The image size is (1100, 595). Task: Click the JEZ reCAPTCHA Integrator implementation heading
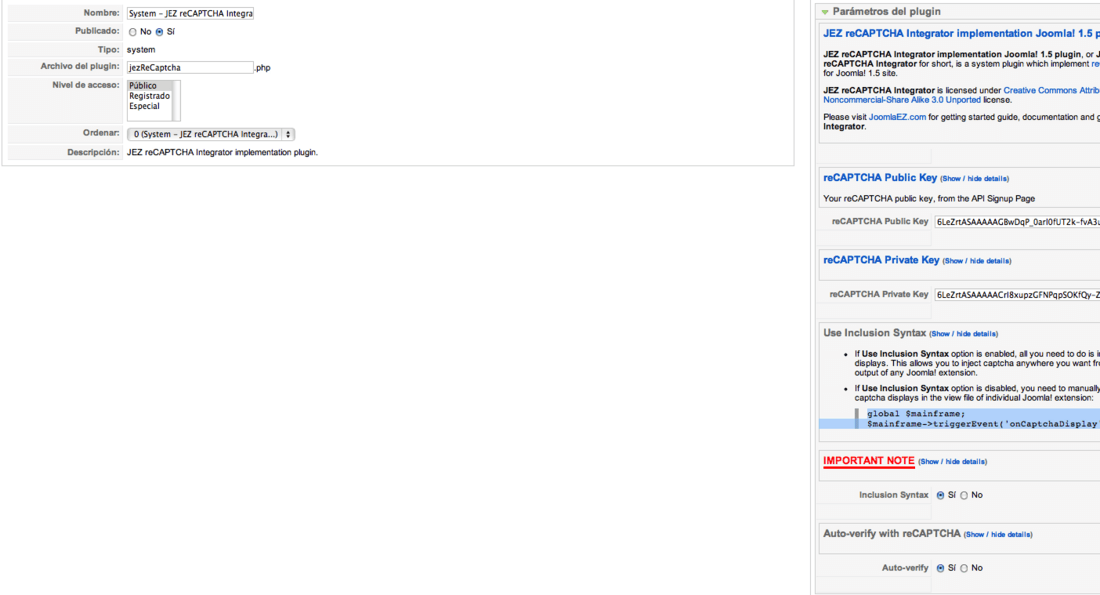[x=961, y=34]
